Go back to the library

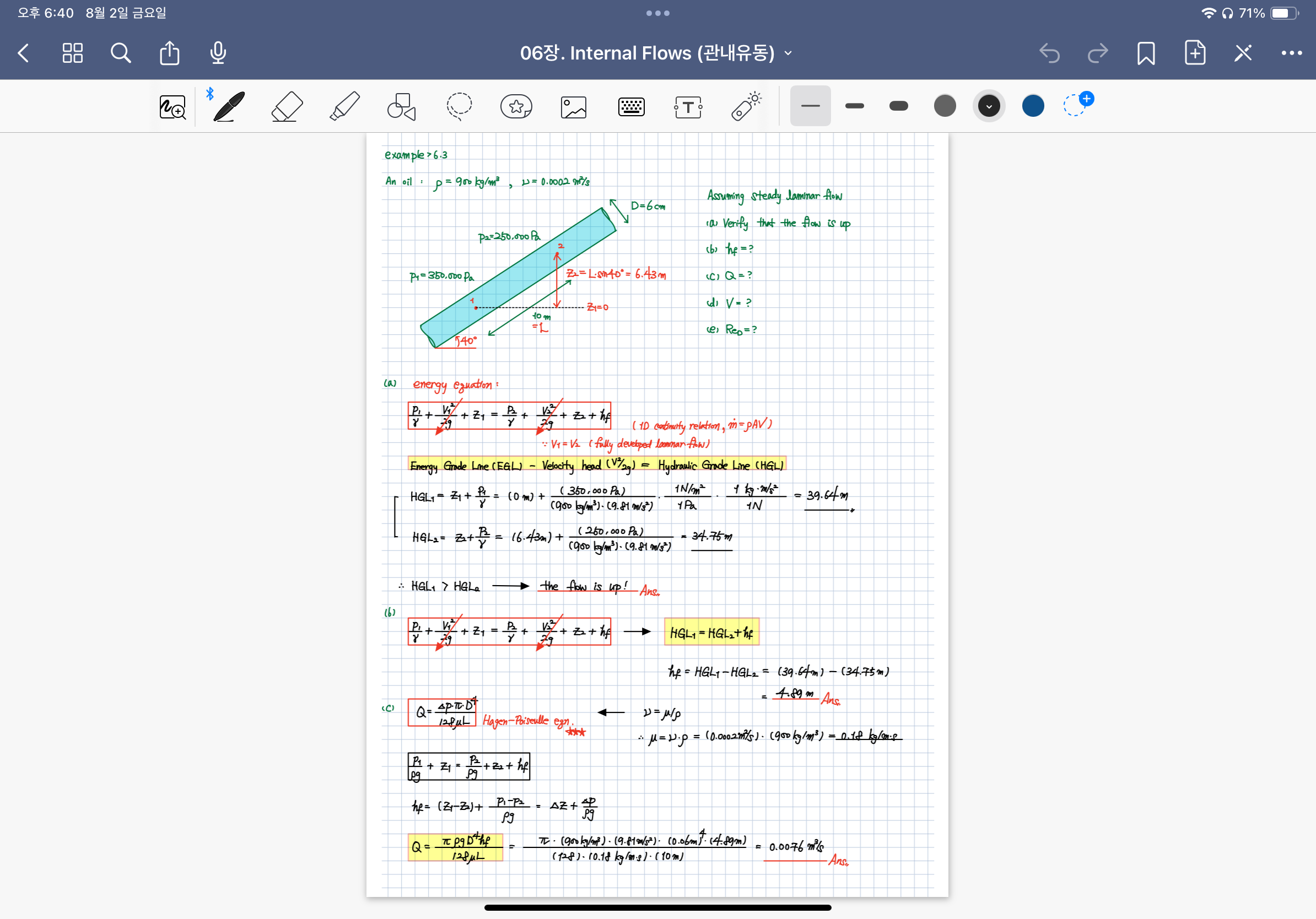coord(24,53)
